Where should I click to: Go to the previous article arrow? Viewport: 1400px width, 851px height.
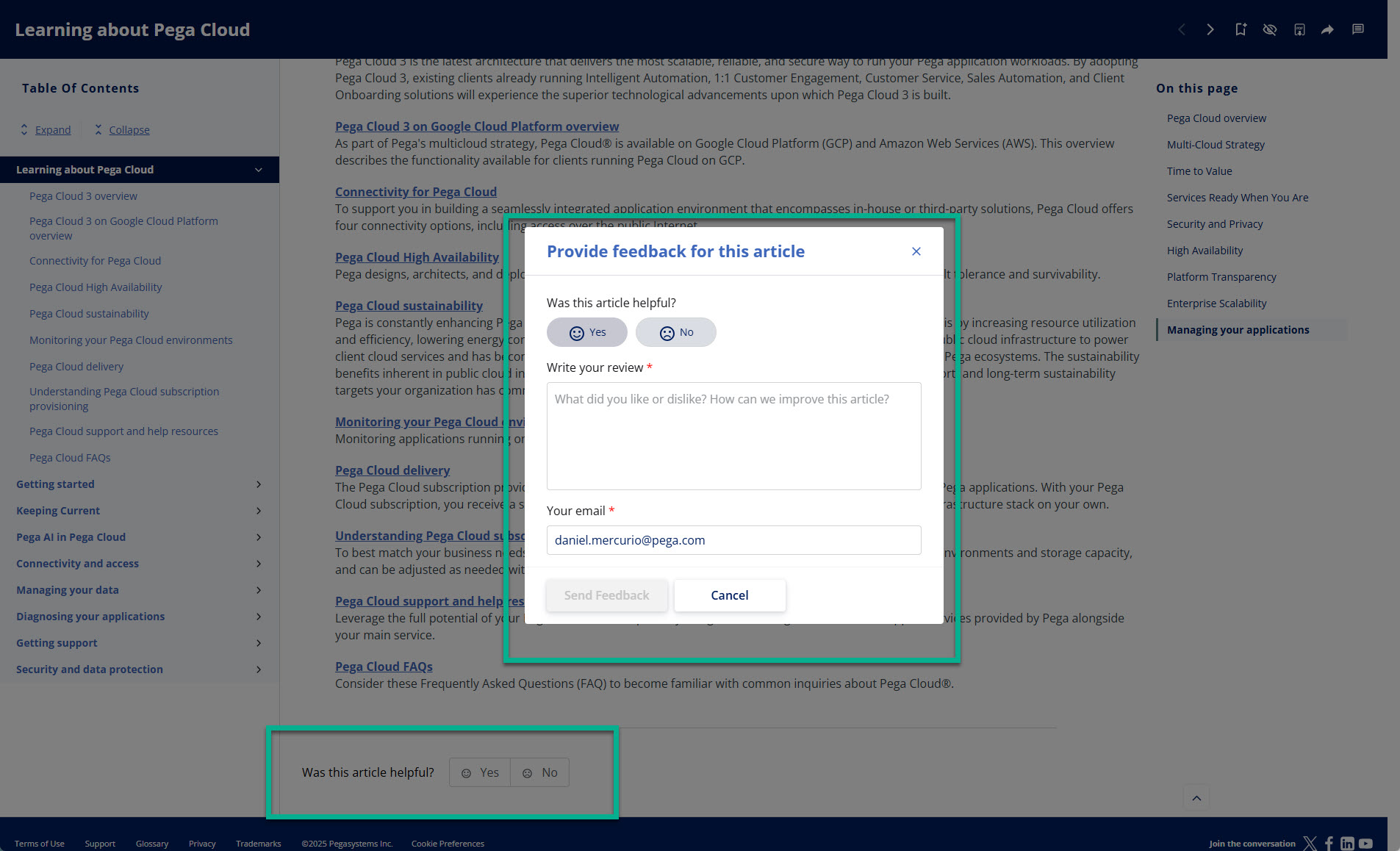(1182, 29)
